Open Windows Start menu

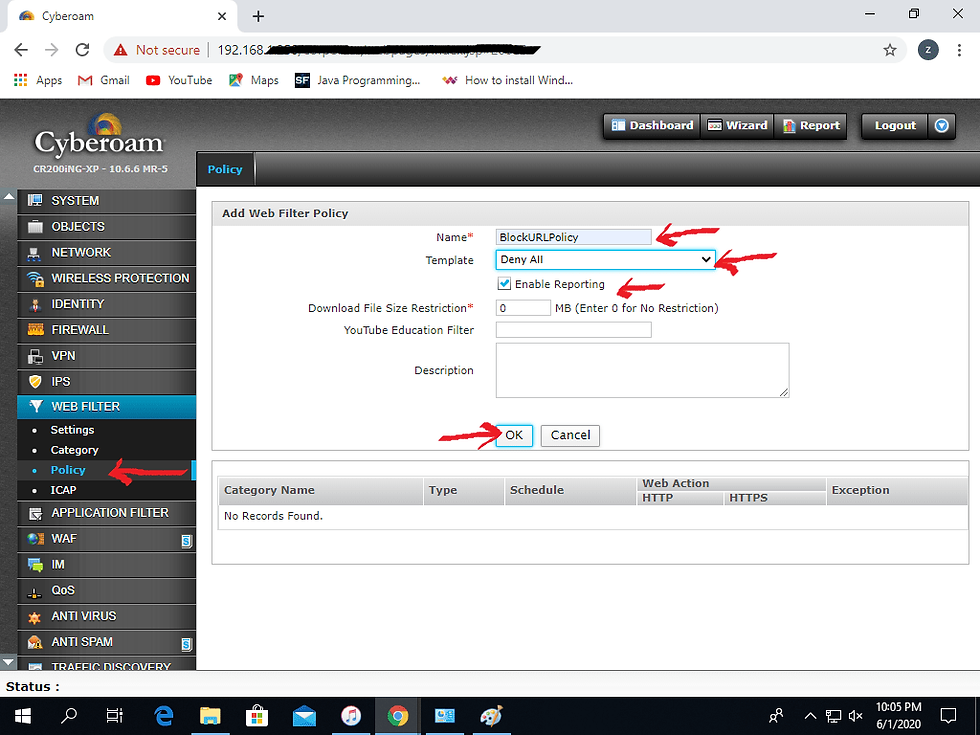point(22,716)
